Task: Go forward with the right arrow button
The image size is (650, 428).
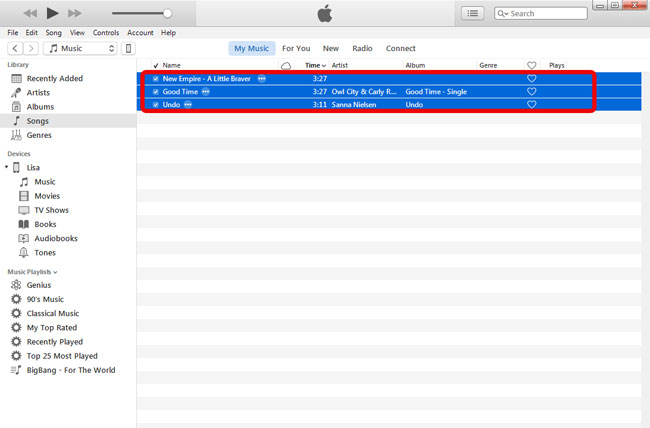Action: point(31,48)
